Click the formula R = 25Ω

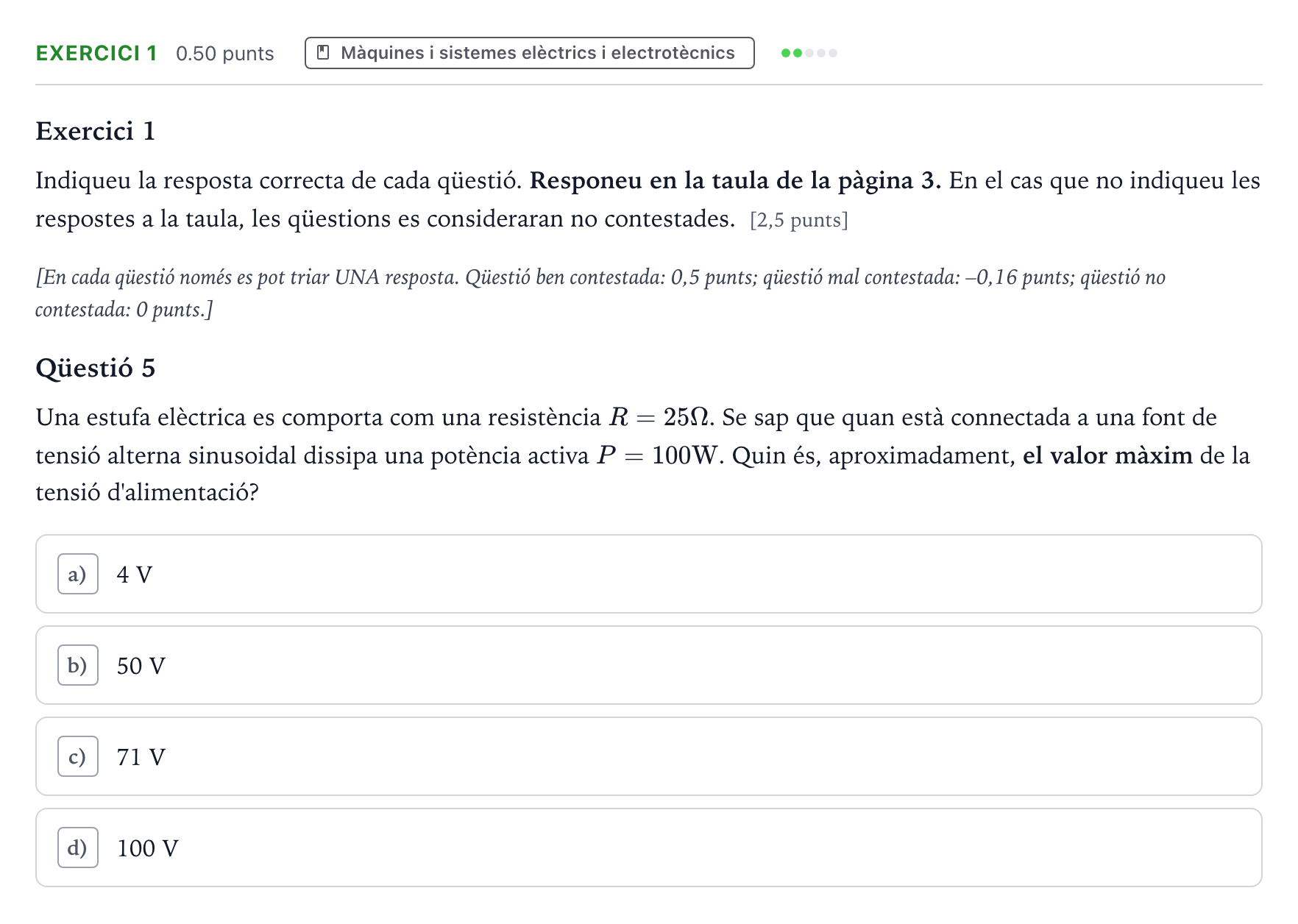coord(660,417)
